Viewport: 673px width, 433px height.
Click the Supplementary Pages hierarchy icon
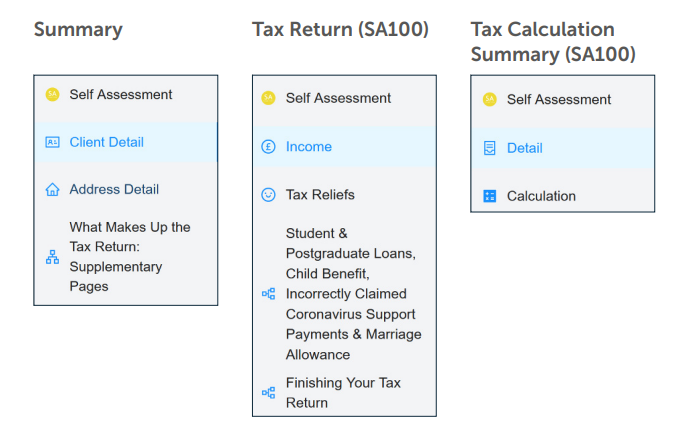[52, 257]
